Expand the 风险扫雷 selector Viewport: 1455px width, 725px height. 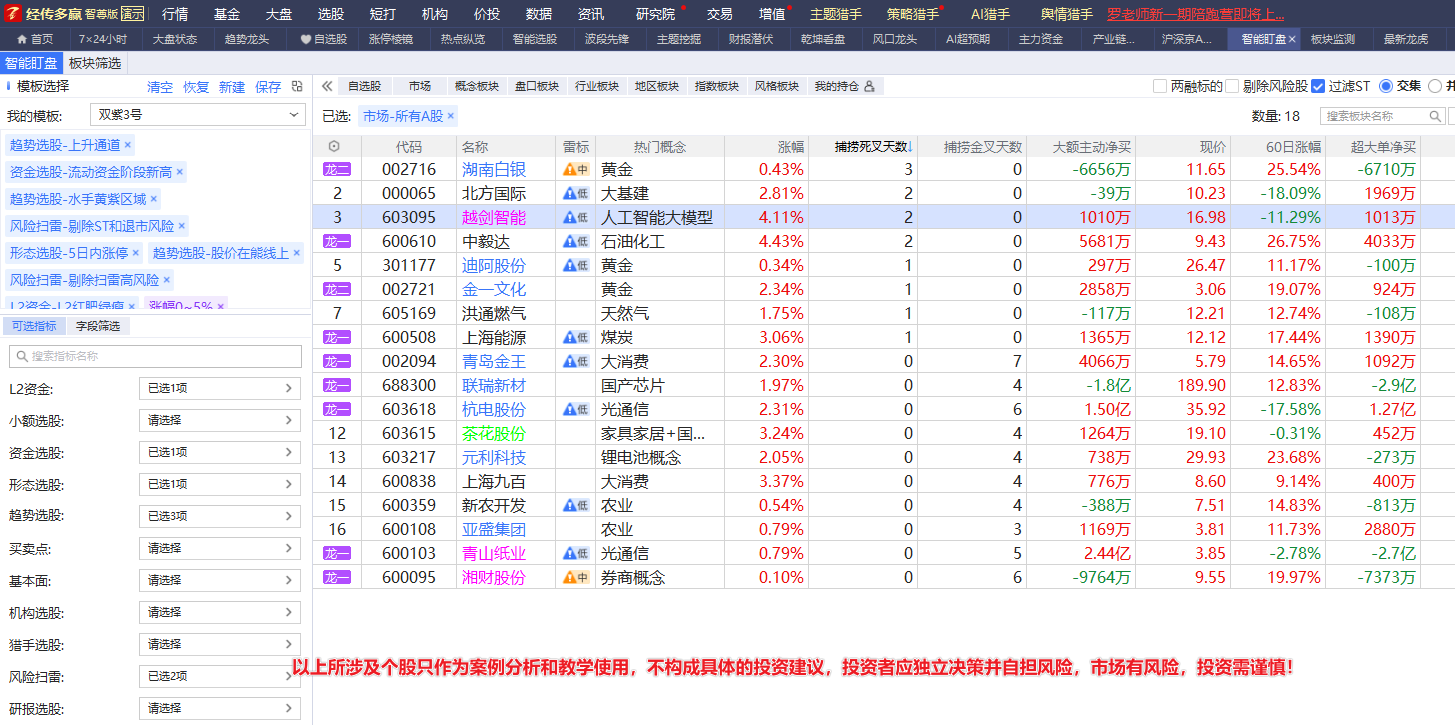tap(220, 676)
